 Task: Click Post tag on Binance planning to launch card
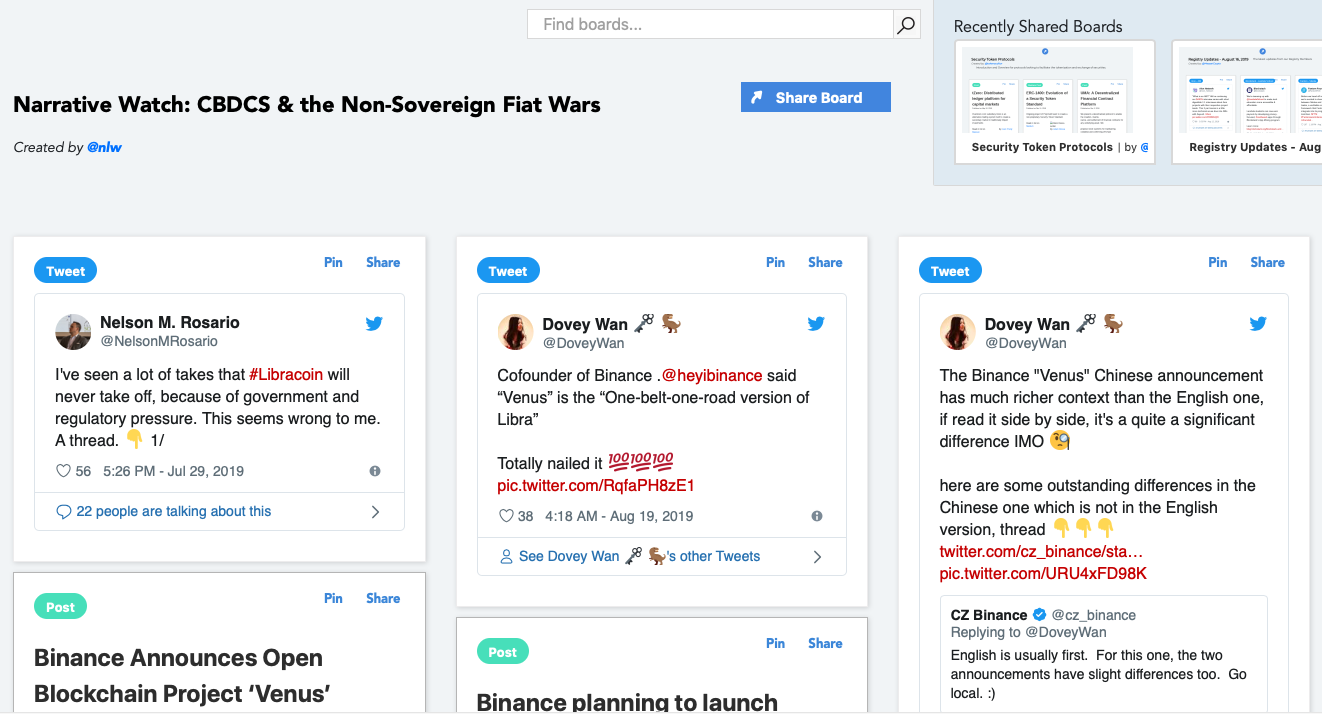(x=502, y=652)
